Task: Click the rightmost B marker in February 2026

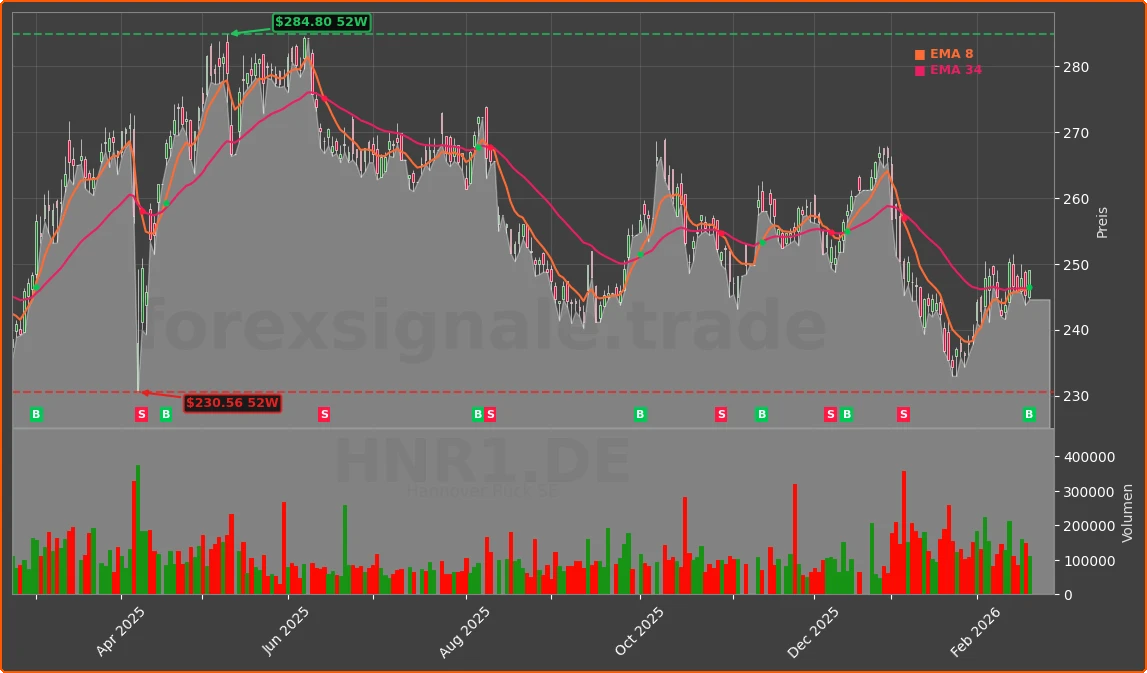Action: (x=1029, y=415)
